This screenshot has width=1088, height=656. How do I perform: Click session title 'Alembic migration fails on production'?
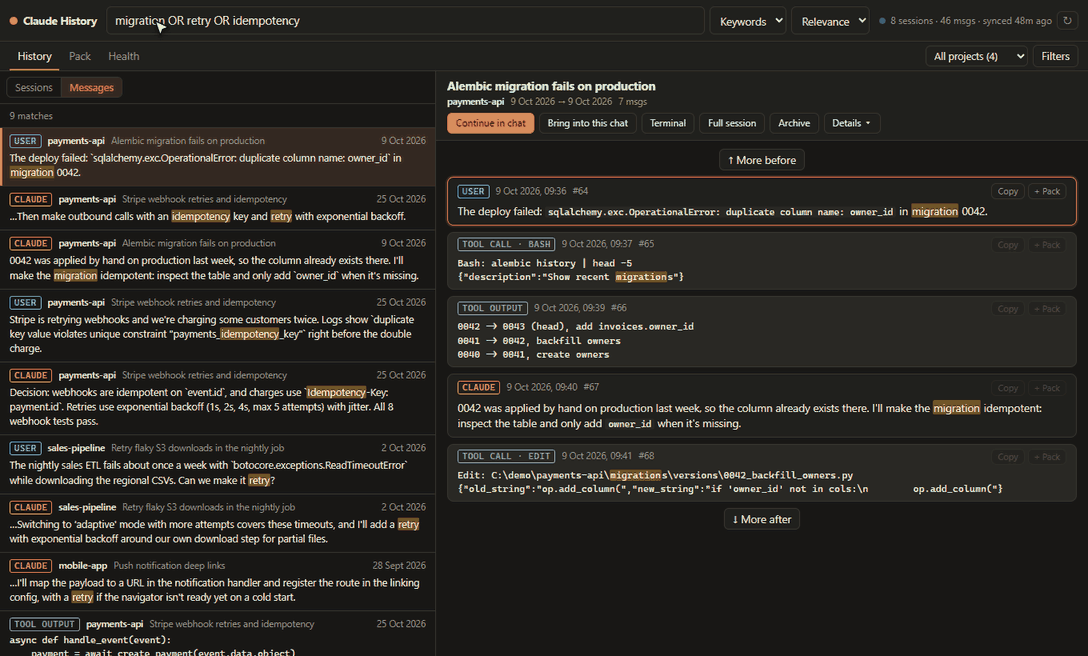pyautogui.click(x=551, y=86)
